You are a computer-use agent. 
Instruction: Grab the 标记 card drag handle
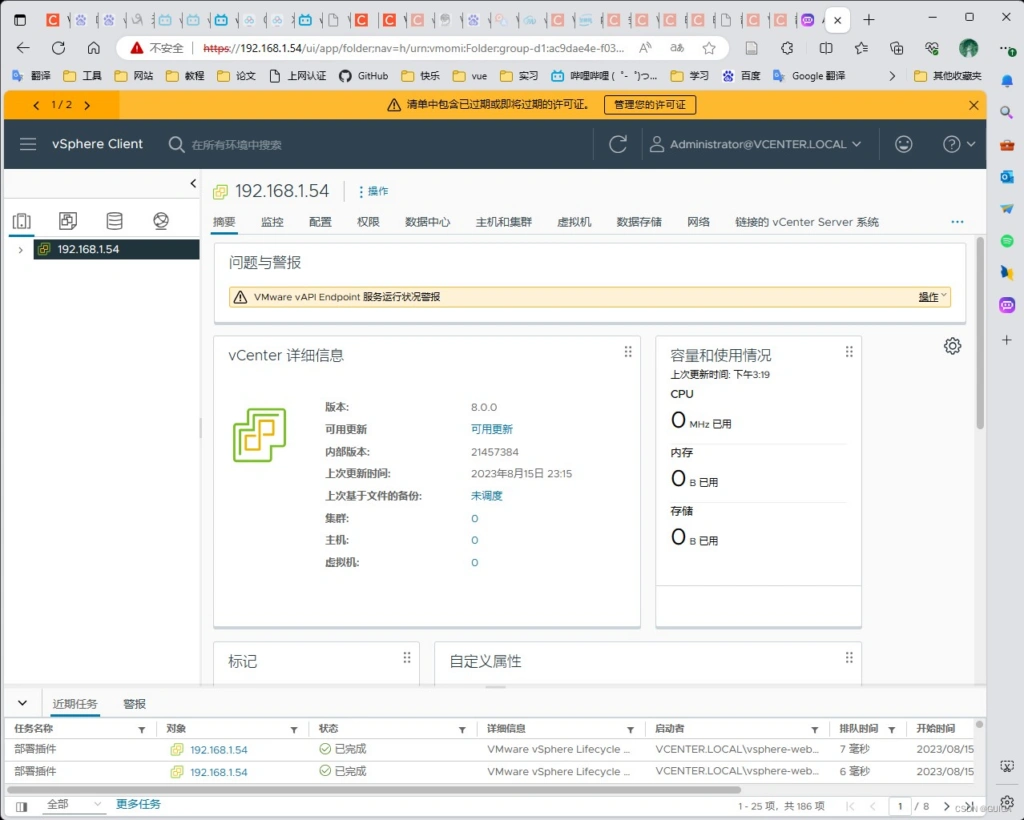point(406,657)
